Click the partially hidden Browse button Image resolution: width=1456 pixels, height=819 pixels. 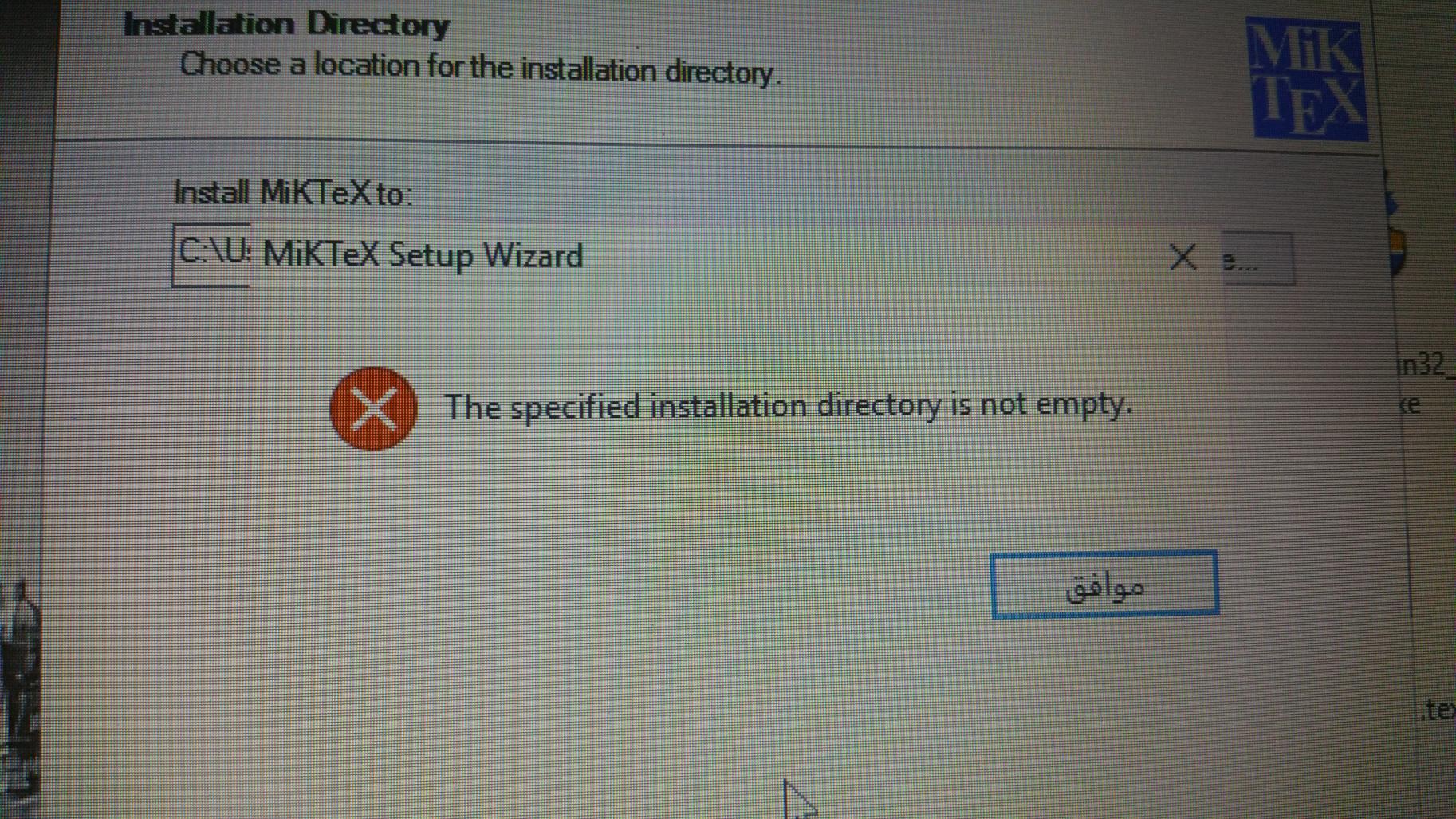pos(1258,258)
